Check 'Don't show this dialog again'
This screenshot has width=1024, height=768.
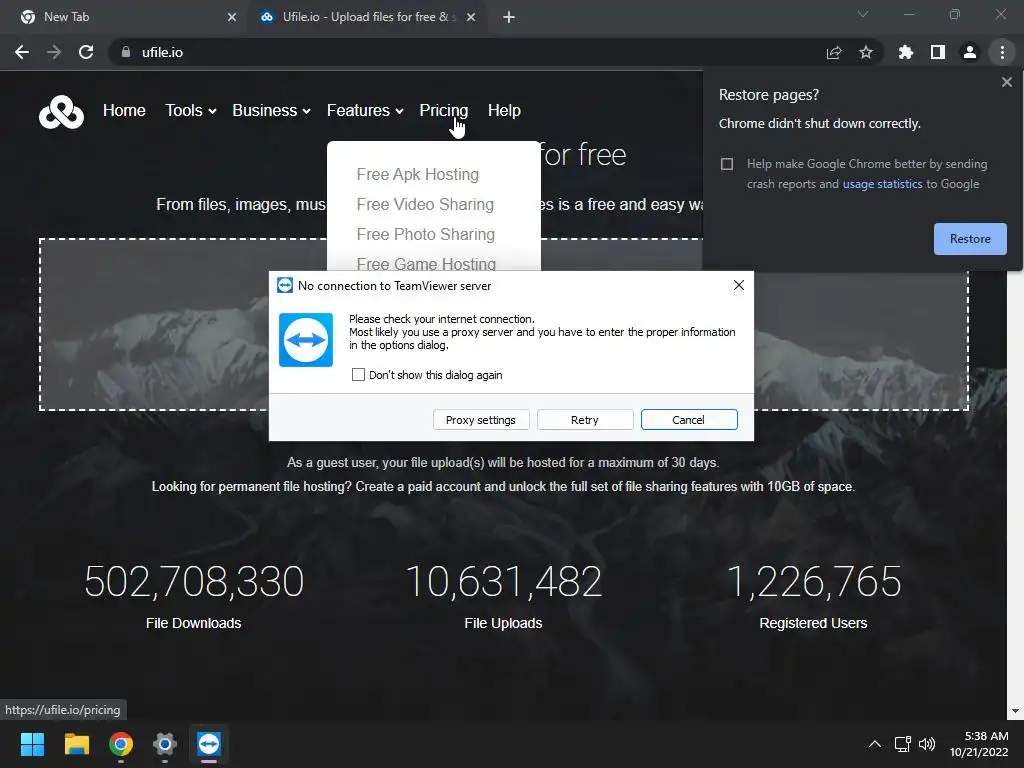358,375
